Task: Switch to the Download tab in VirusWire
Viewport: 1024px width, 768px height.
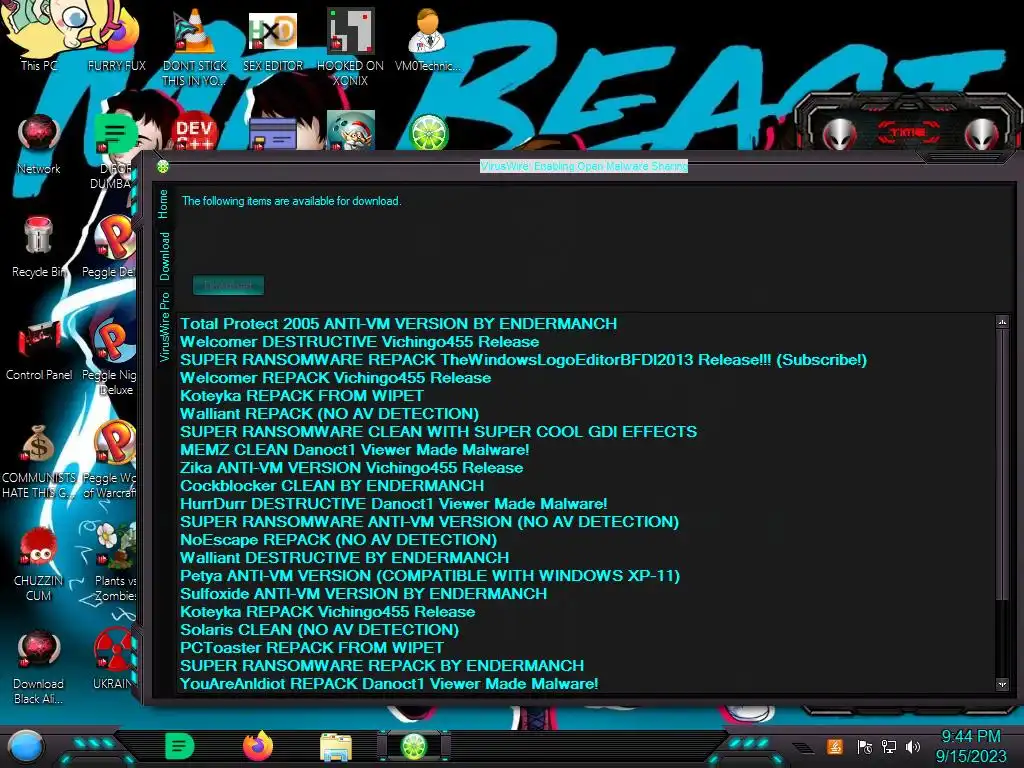Action: coord(164,256)
